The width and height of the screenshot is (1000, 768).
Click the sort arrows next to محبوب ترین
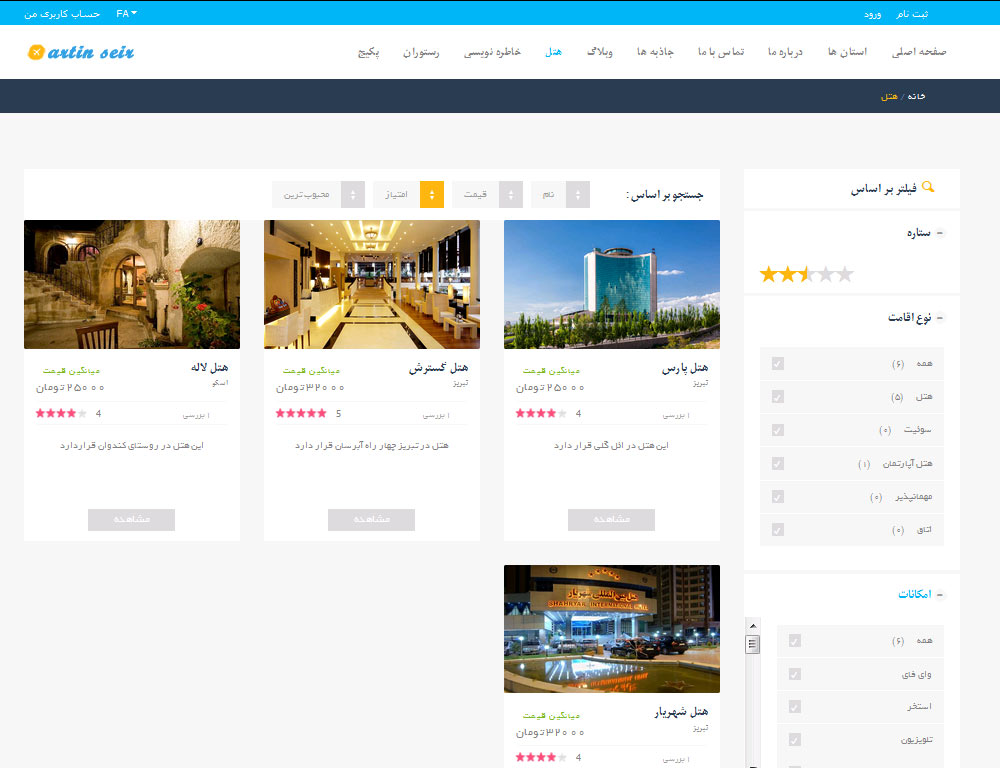tap(353, 195)
